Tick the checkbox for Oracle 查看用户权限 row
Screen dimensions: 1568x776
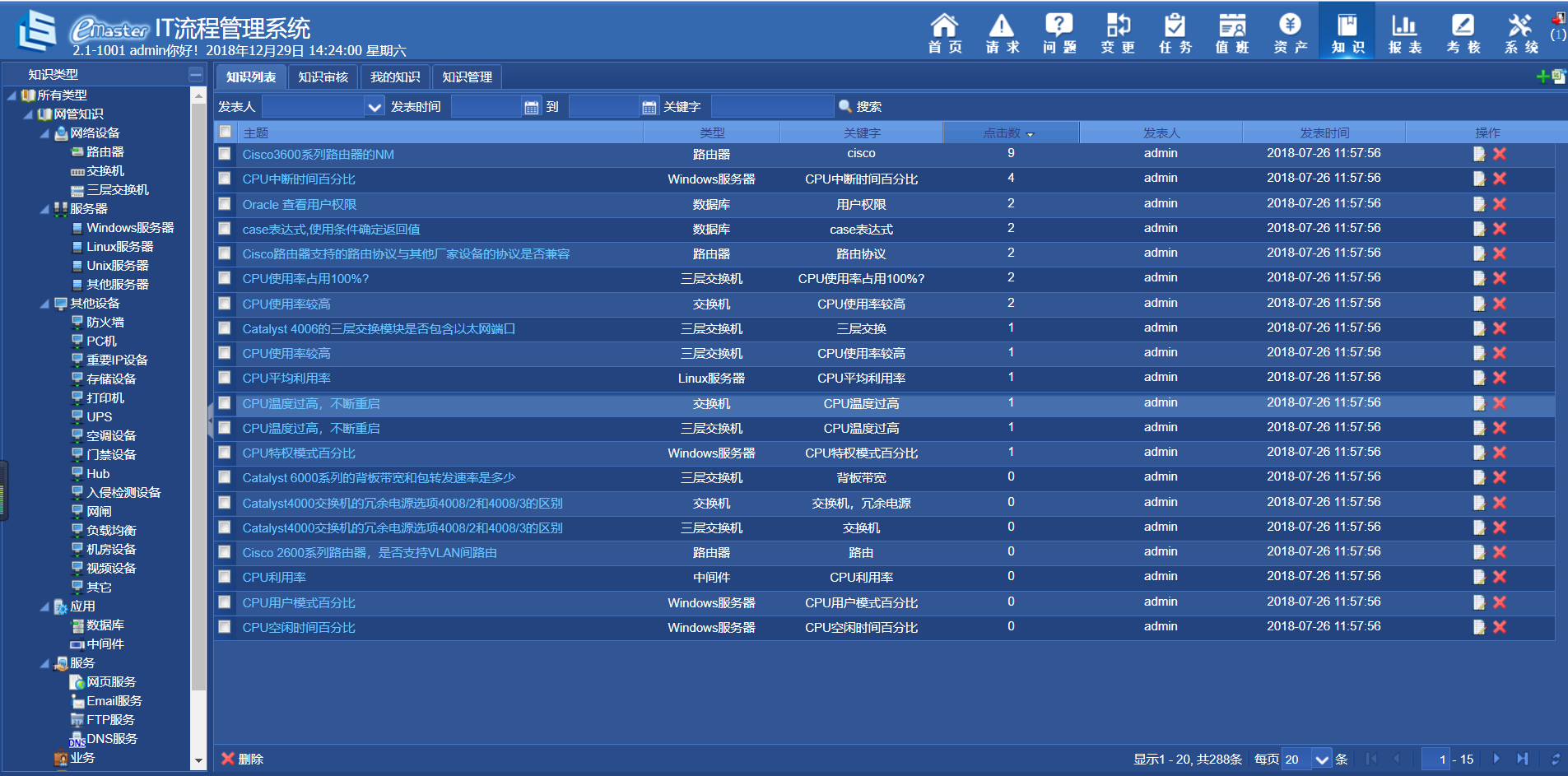coord(224,203)
